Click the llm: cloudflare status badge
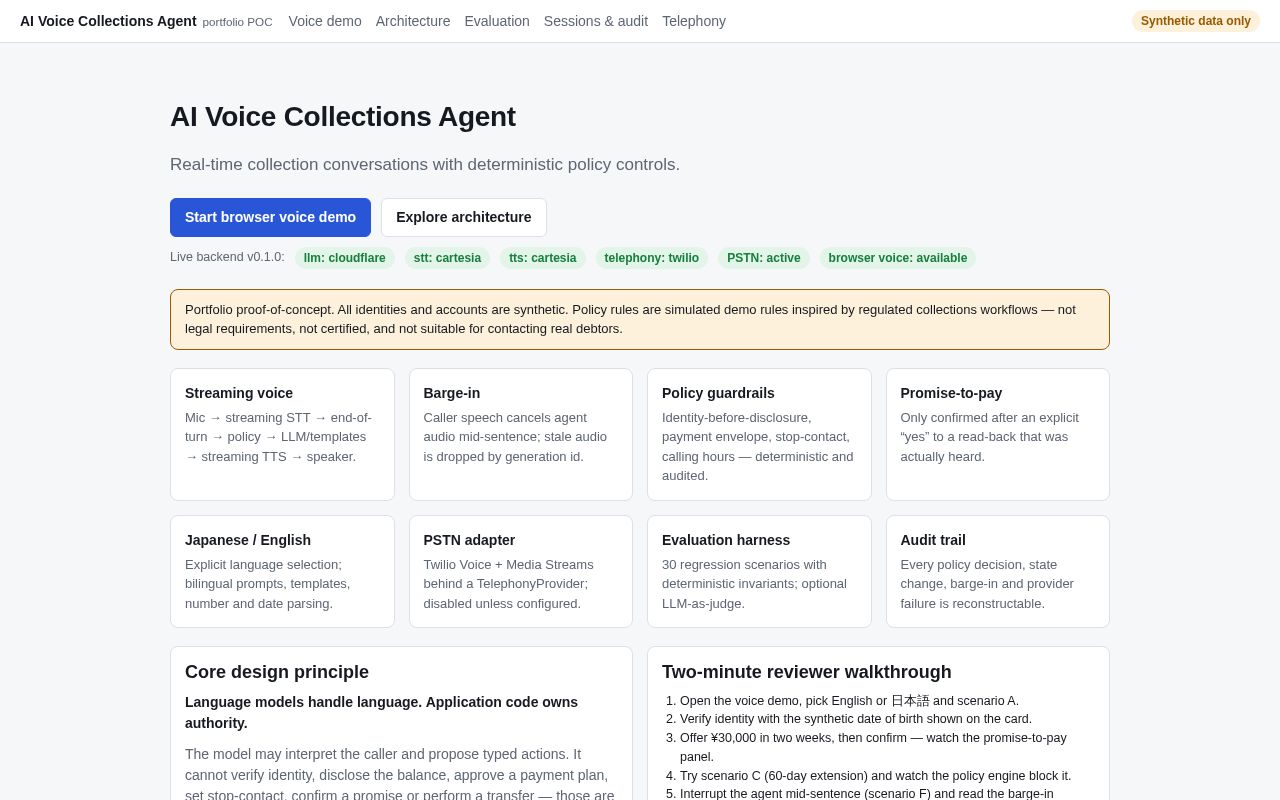 point(345,258)
